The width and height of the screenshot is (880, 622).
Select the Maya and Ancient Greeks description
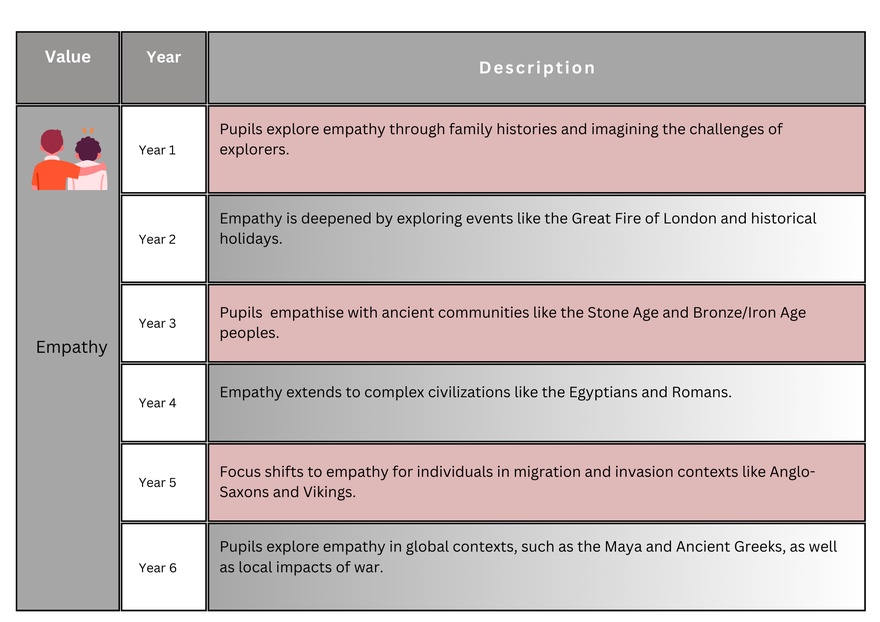pos(528,556)
